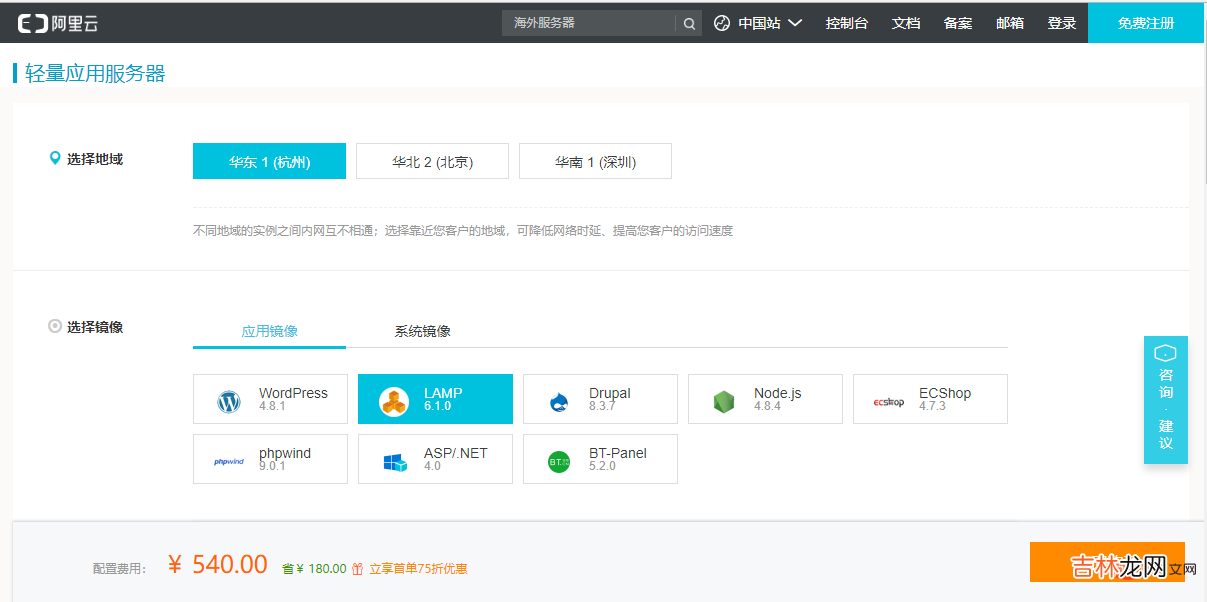Select the Node.js image icon
This screenshot has width=1207, height=602.
pos(724,402)
